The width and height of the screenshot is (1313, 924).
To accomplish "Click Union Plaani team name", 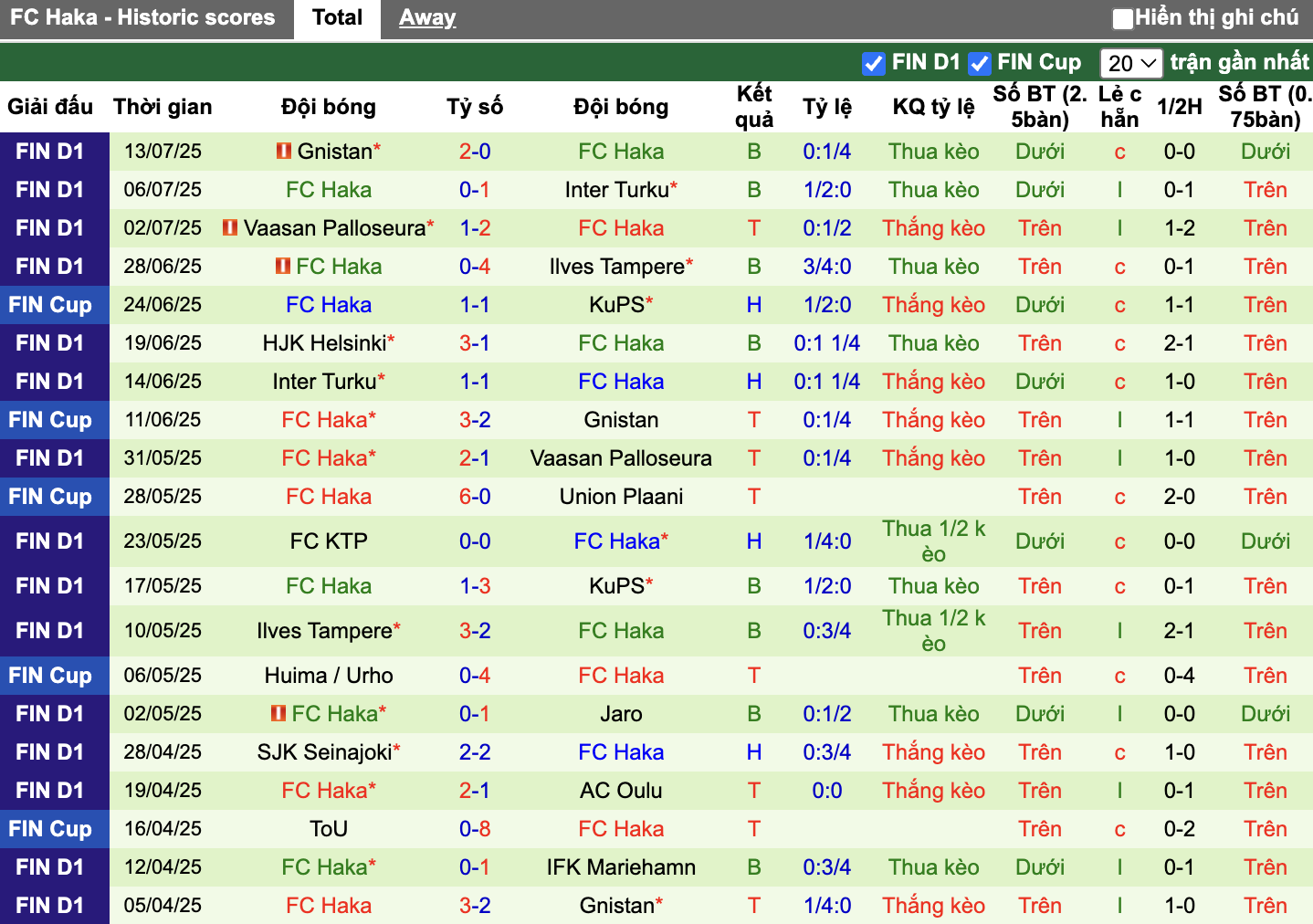I will [621, 497].
